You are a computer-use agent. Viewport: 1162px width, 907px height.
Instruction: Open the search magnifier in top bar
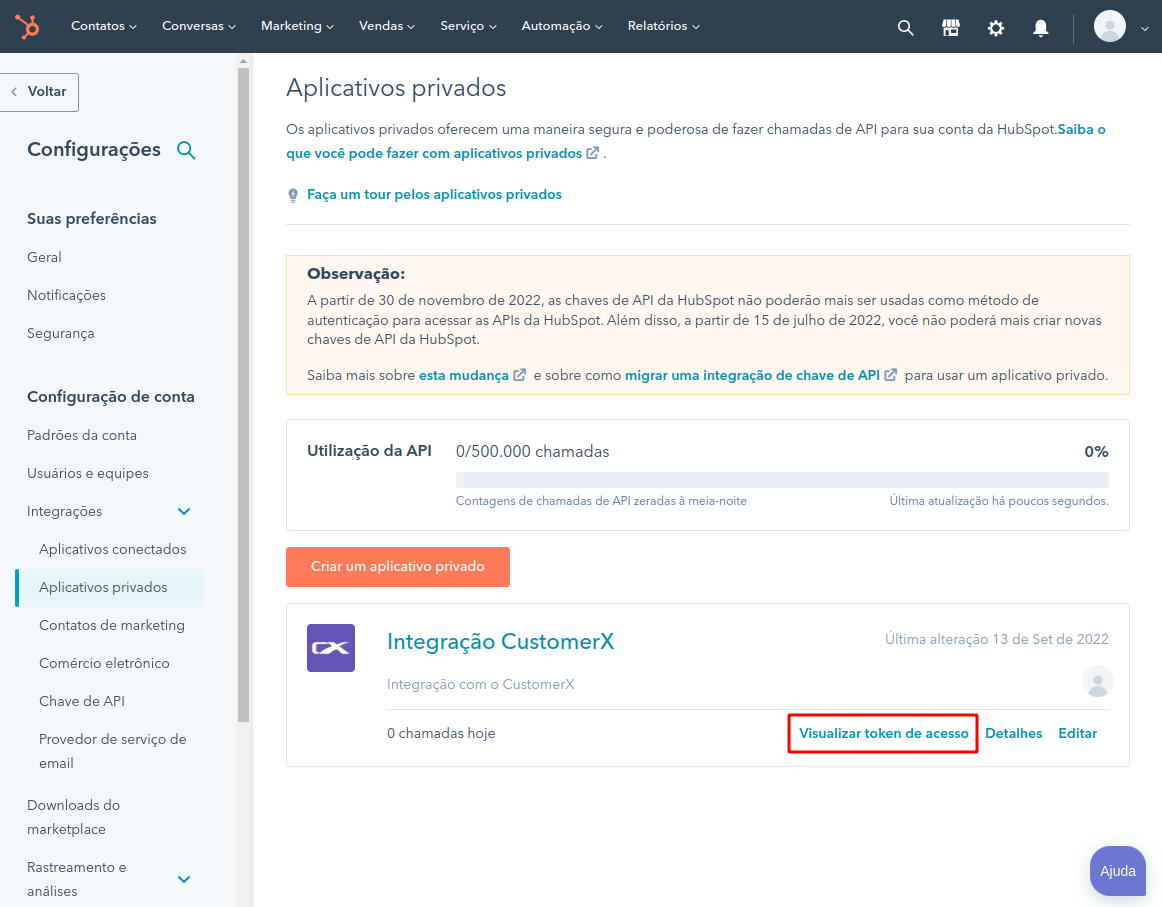[905, 28]
